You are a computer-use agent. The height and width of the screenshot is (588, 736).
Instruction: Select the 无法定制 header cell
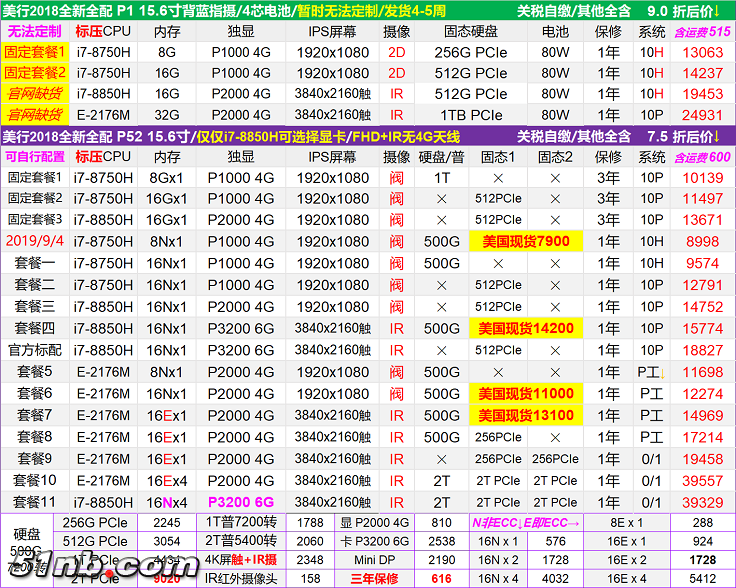[x=35, y=31]
